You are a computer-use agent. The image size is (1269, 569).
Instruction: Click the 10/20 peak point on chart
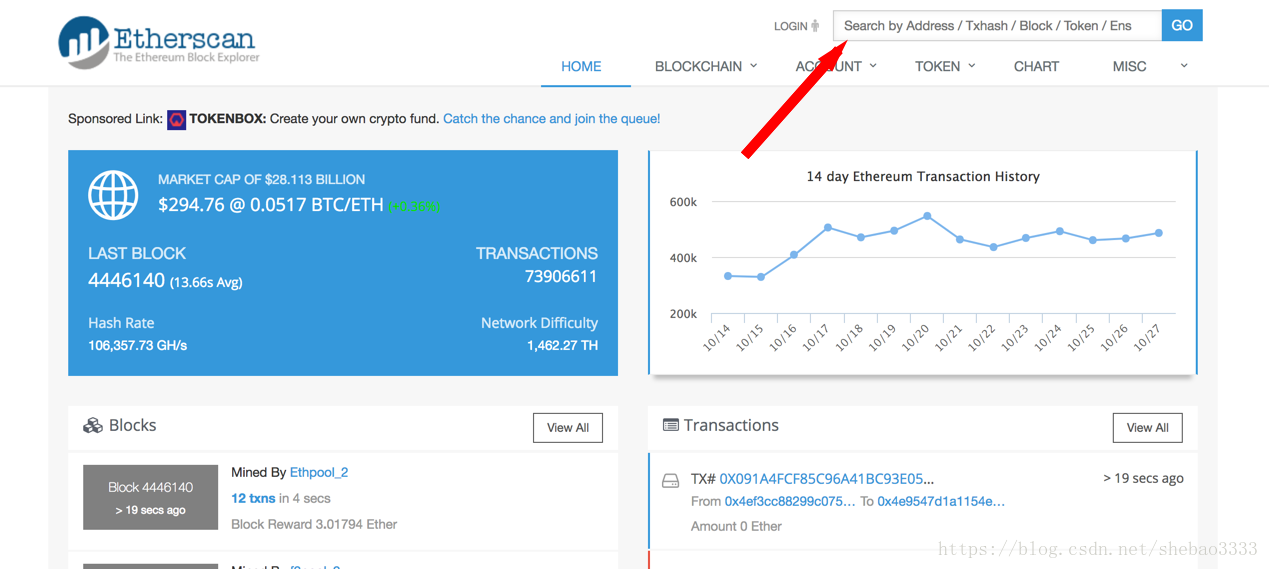coord(928,216)
